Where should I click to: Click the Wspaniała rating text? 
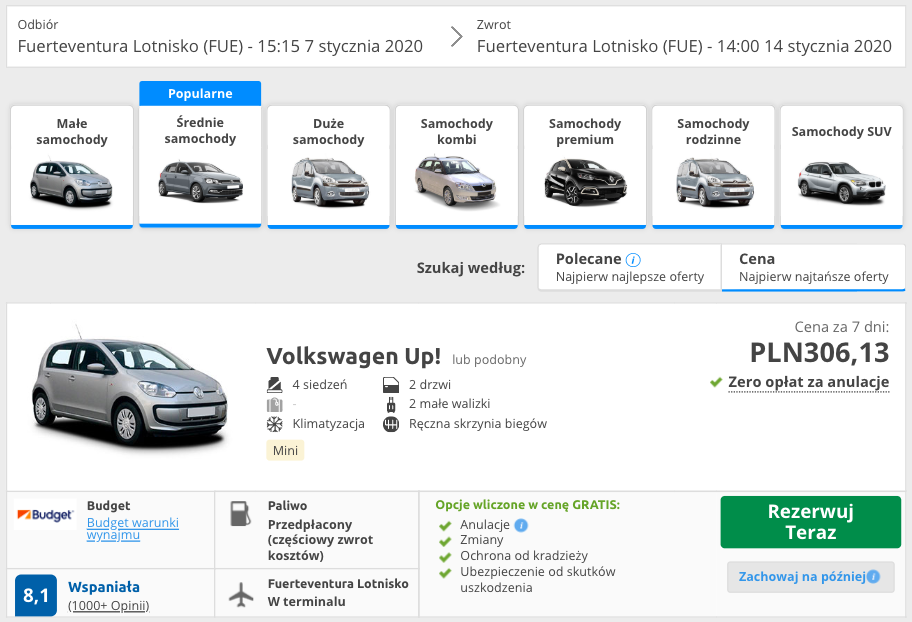(104, 587)
